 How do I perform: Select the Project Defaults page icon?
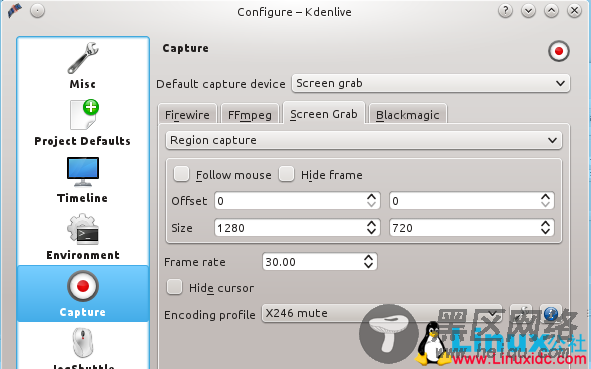(84, 115)
